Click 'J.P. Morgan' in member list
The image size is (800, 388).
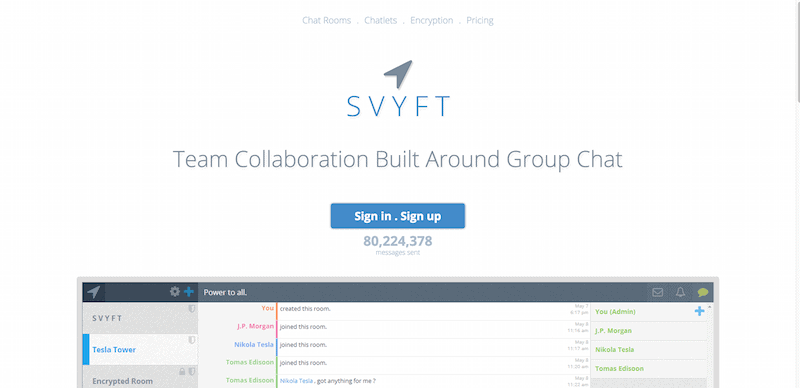click(x=613, y=330)
